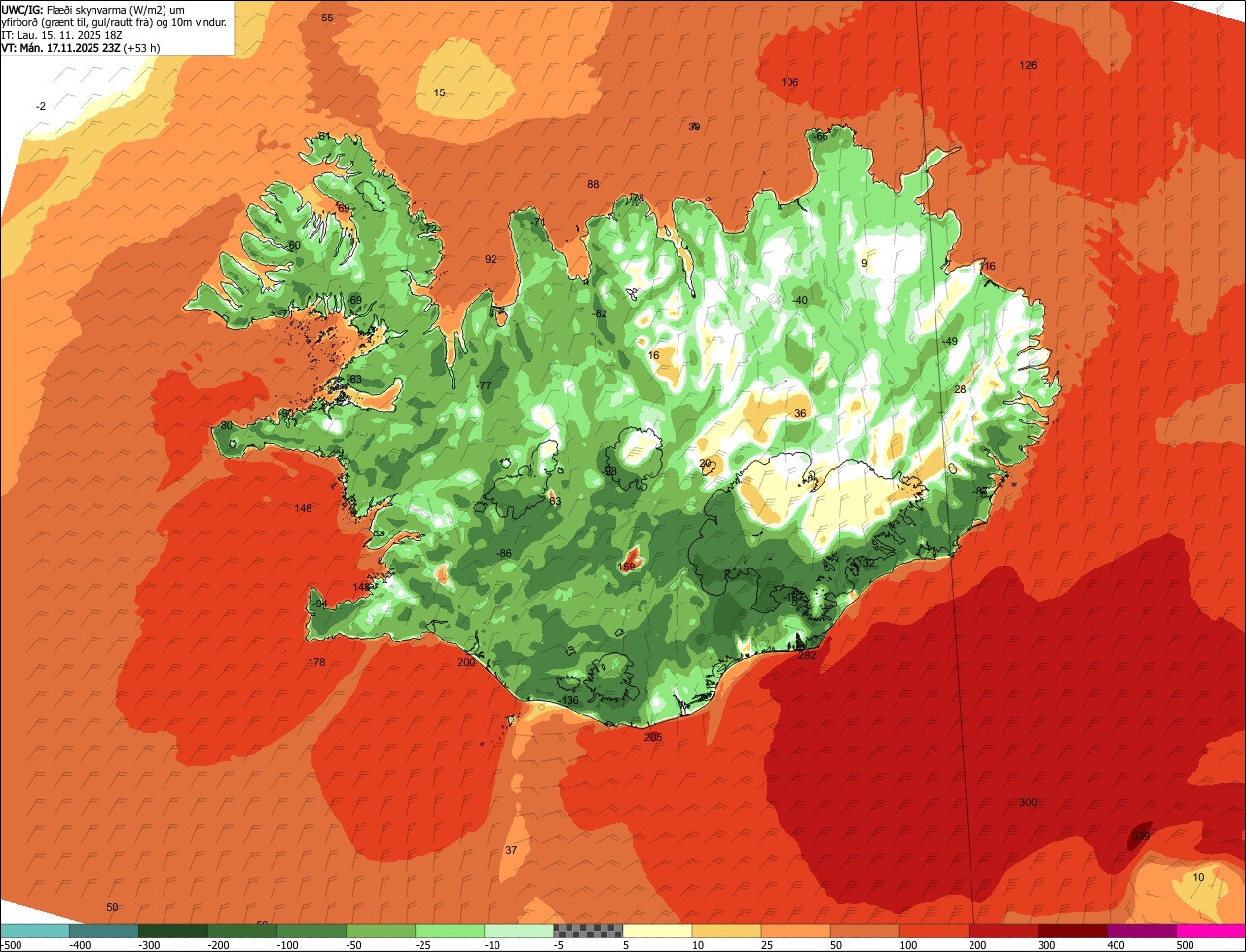Click the green legend swatch between -100 and -50

pyautogui.click(x=311, y=931)
